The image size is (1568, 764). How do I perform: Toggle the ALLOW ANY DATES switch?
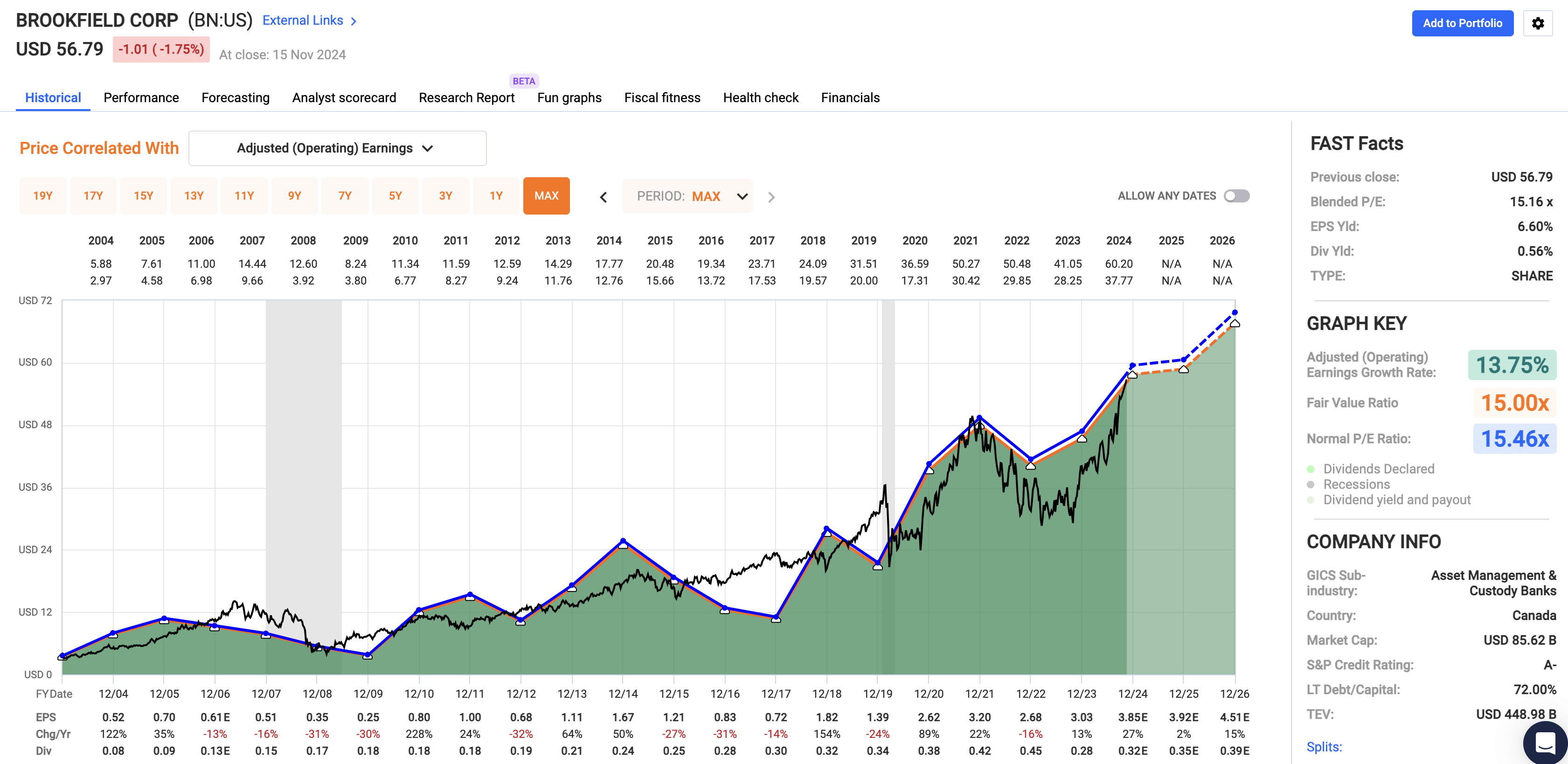pos(1237,195)
